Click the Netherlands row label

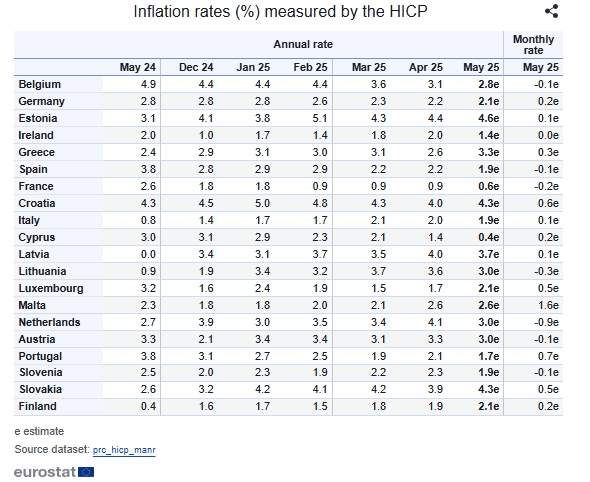(x=49, y=322)
